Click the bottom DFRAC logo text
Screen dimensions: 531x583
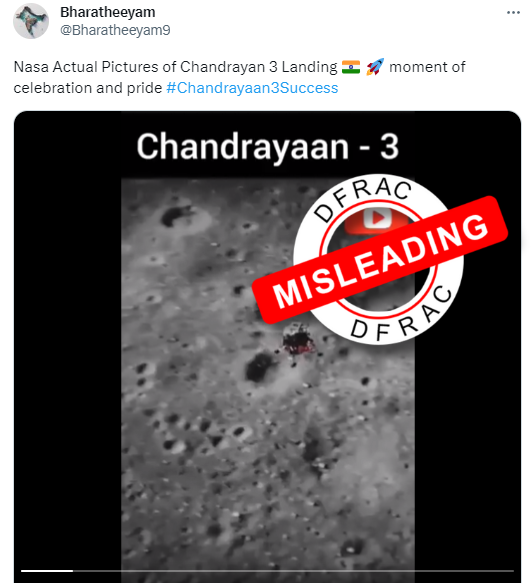[x=402, y=315]
